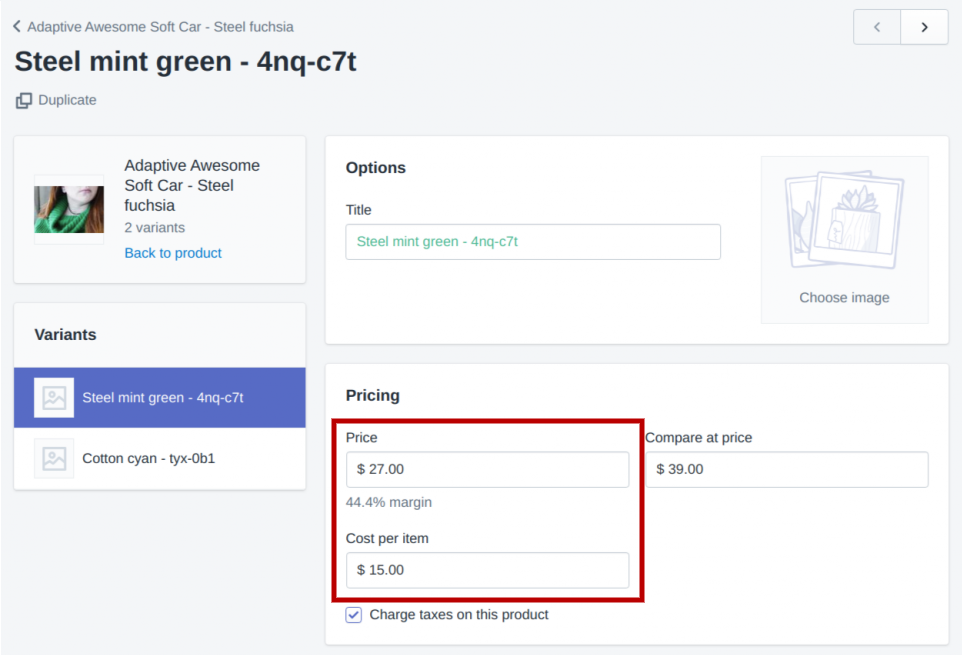The width and height of the screenshot is (962, 655).
Task: Click the Cost per item field
Action: tap(487, 570)
